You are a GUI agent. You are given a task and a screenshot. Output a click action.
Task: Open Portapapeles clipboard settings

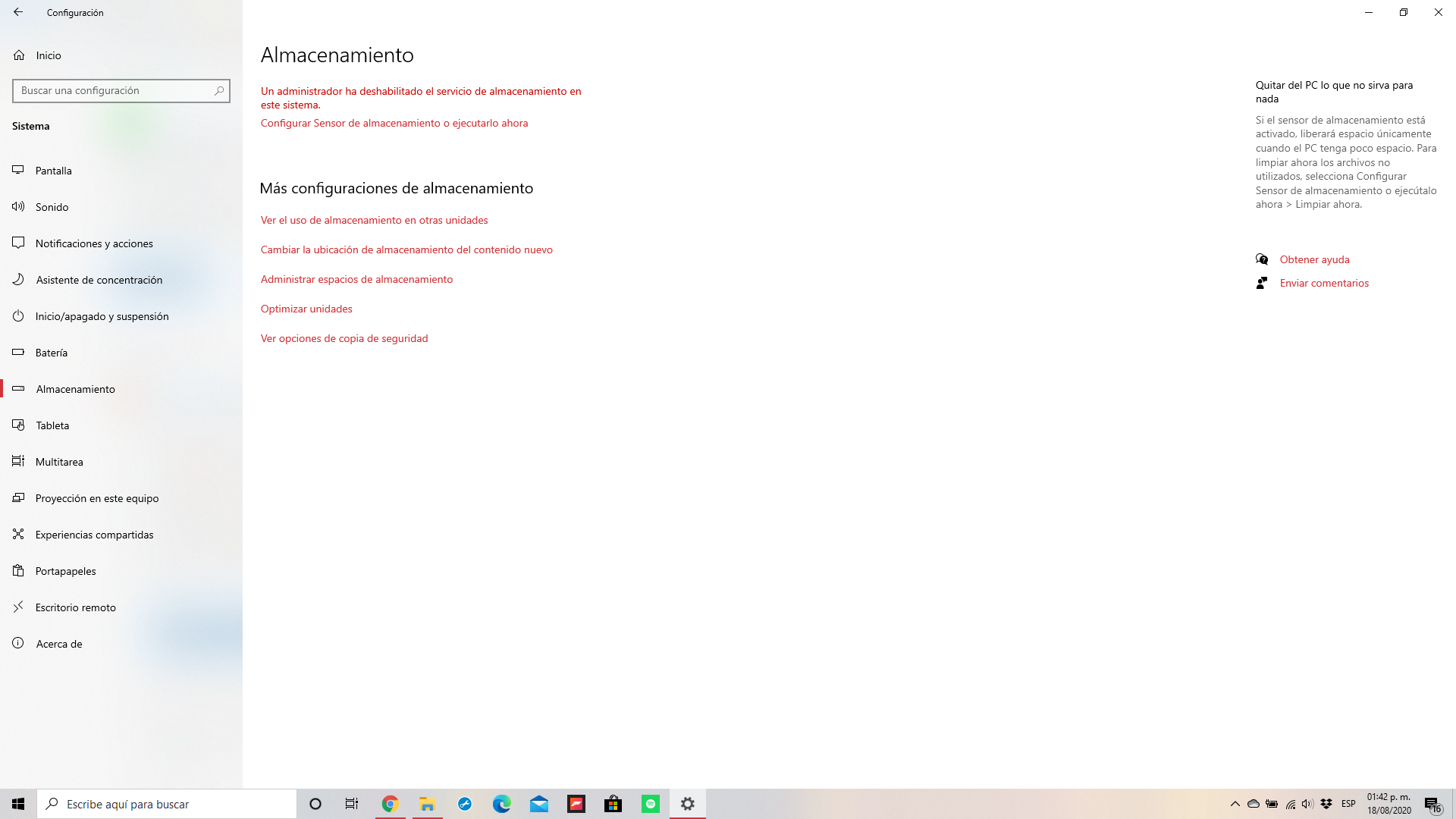65,571
